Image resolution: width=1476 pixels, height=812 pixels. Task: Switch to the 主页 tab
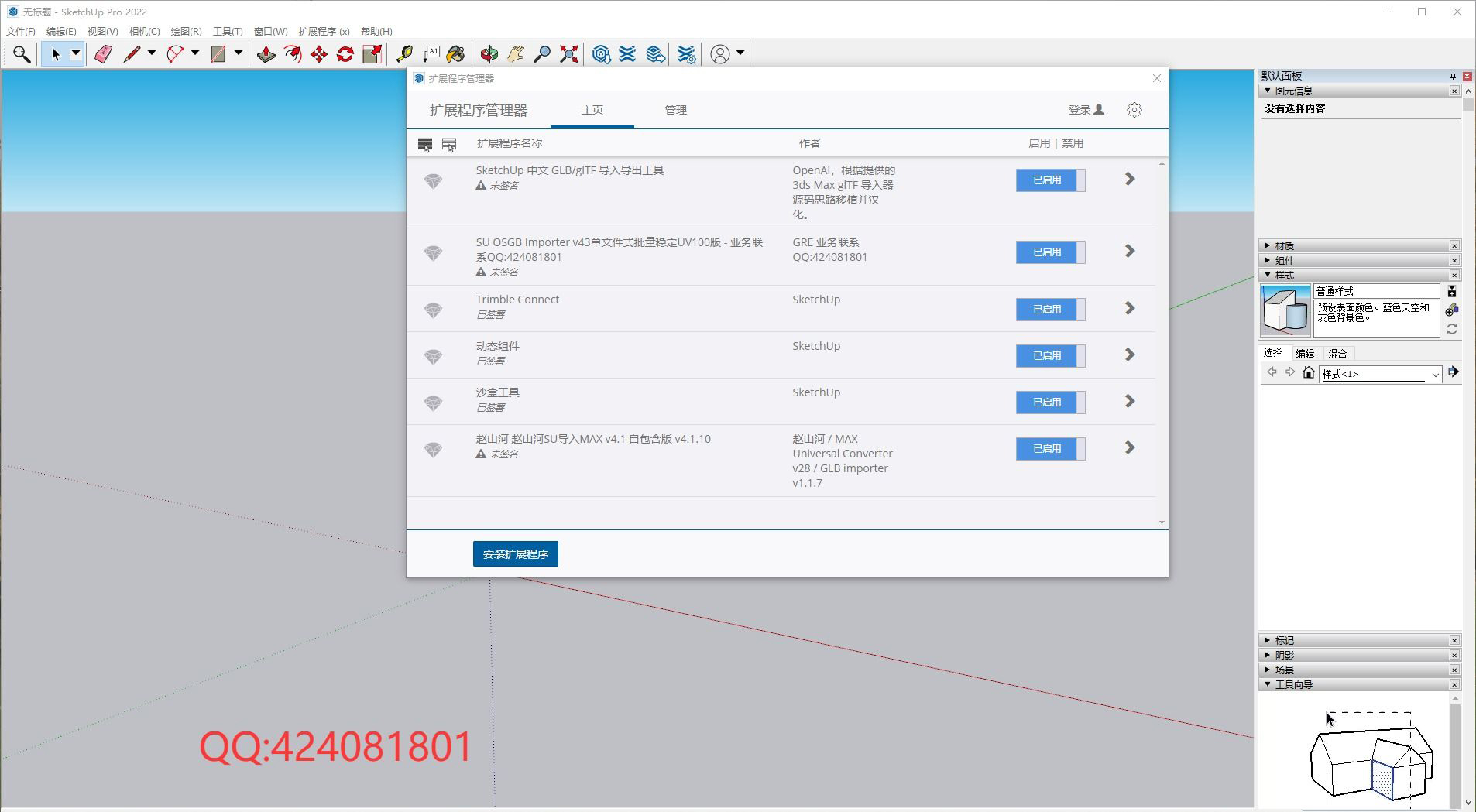tap(592, 110)
